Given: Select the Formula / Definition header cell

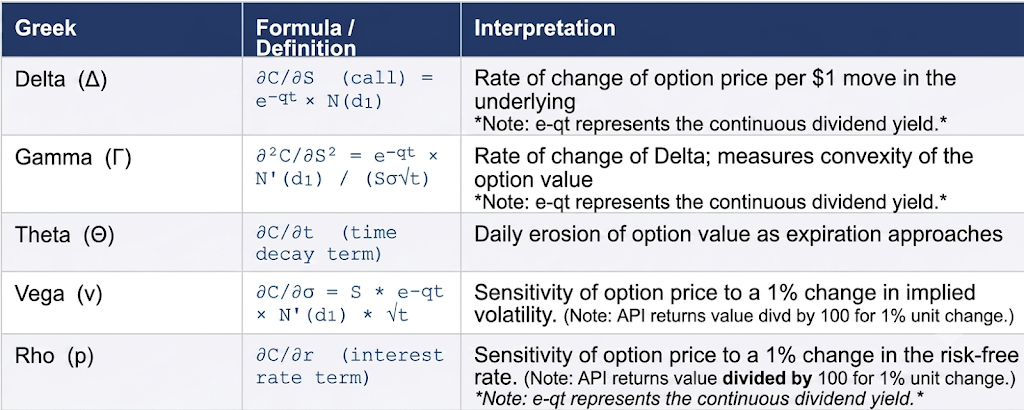Looking at the screenshot, I should click(306, 38).
